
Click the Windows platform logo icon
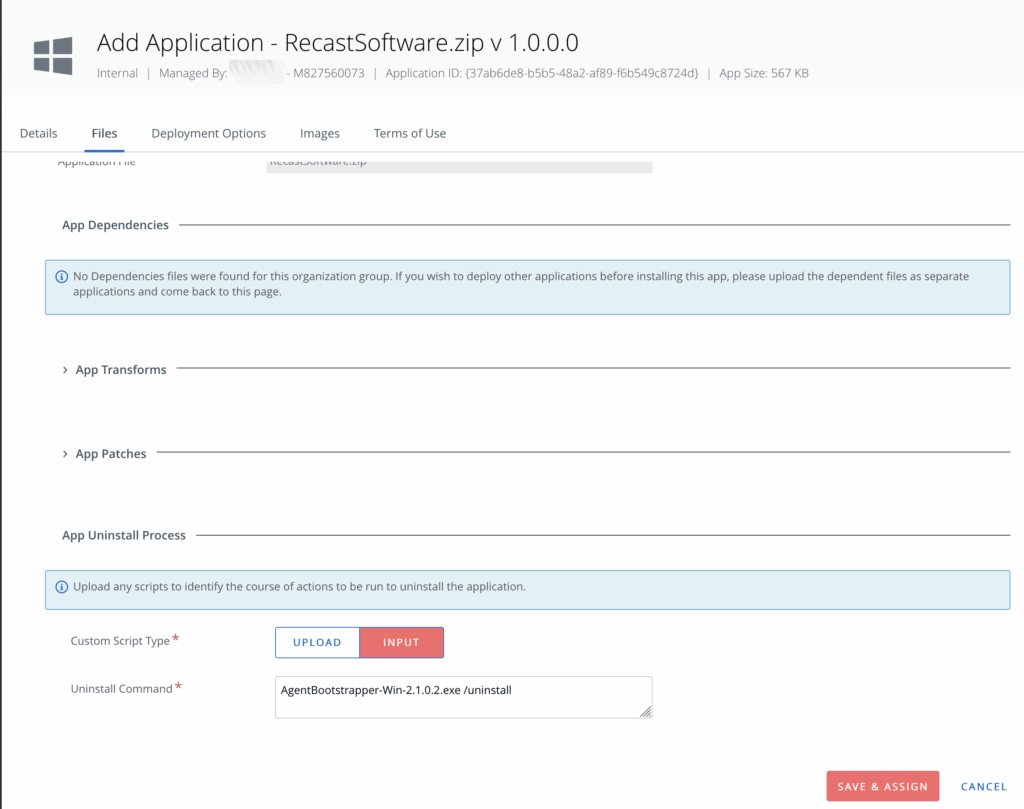[x=53, y=55]
